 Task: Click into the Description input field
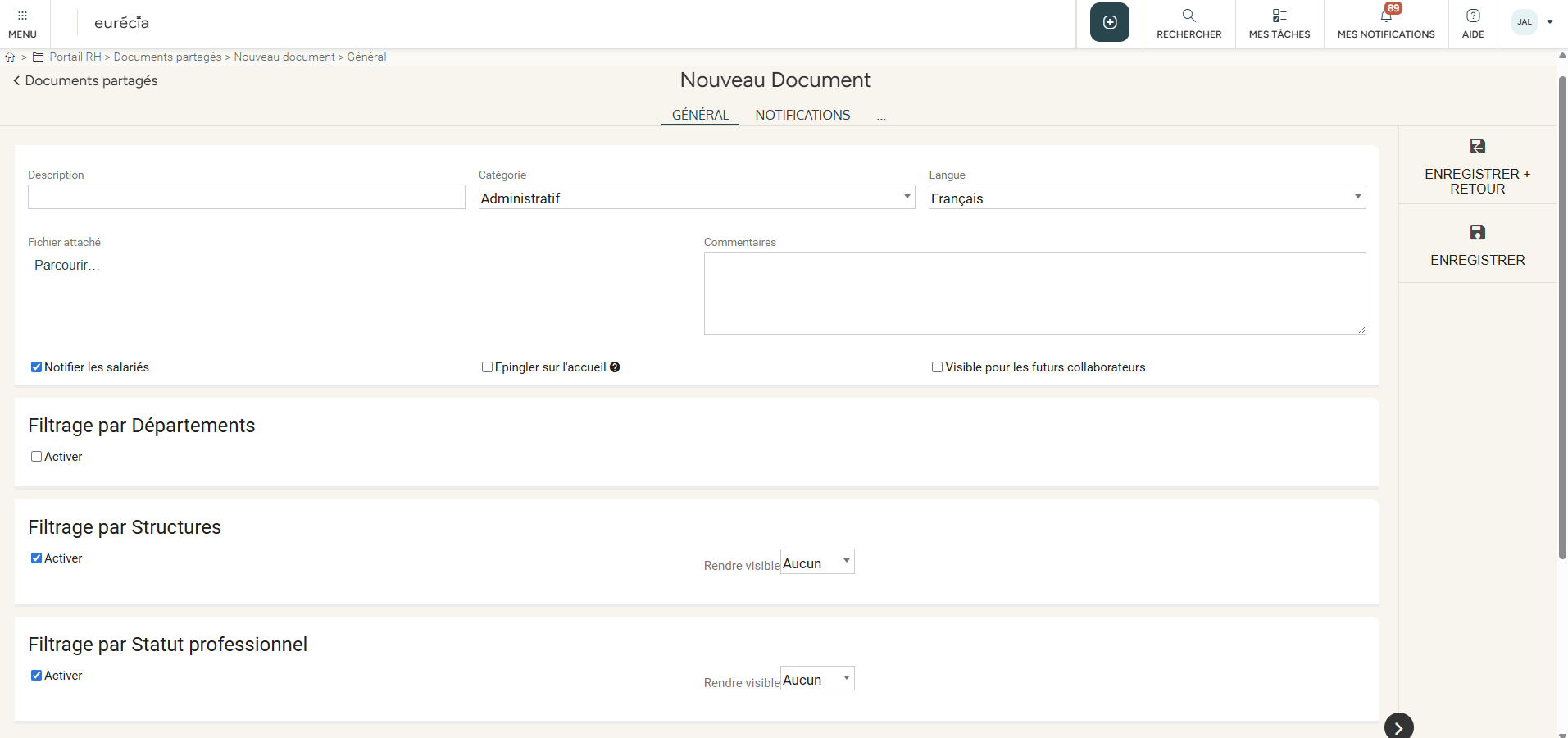246,198
